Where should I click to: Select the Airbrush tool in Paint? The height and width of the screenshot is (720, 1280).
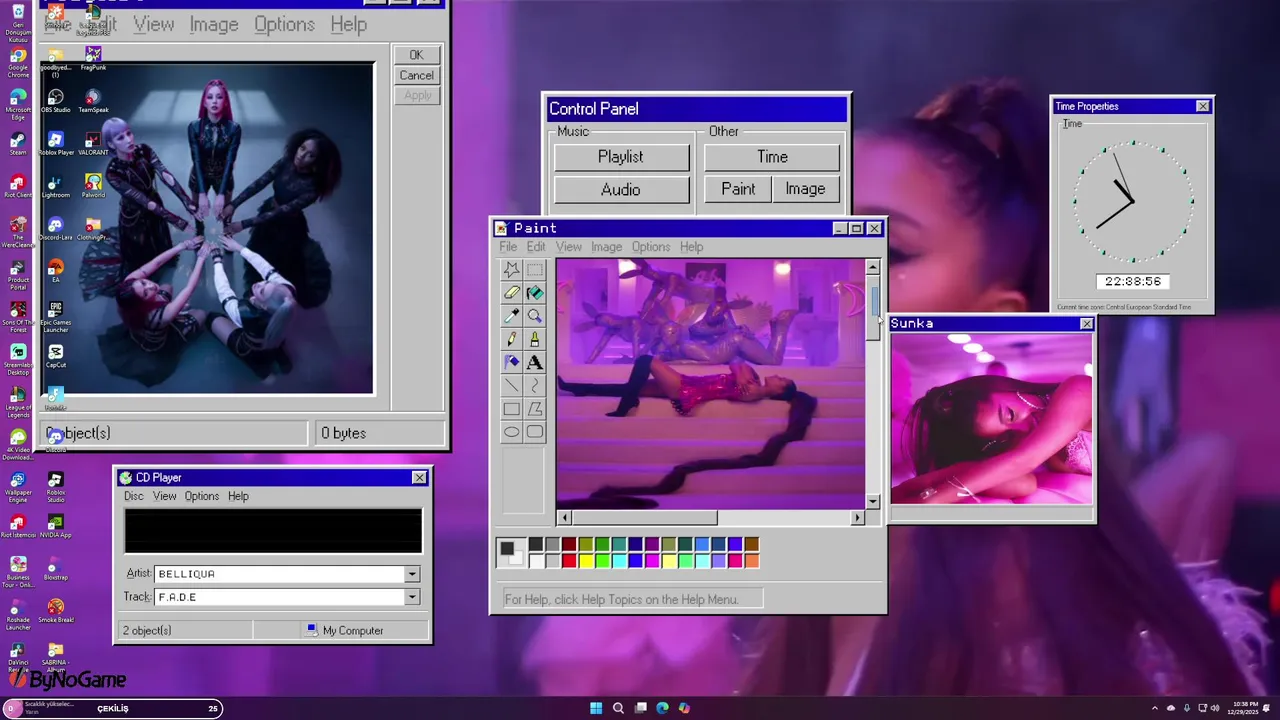(511, 362)
